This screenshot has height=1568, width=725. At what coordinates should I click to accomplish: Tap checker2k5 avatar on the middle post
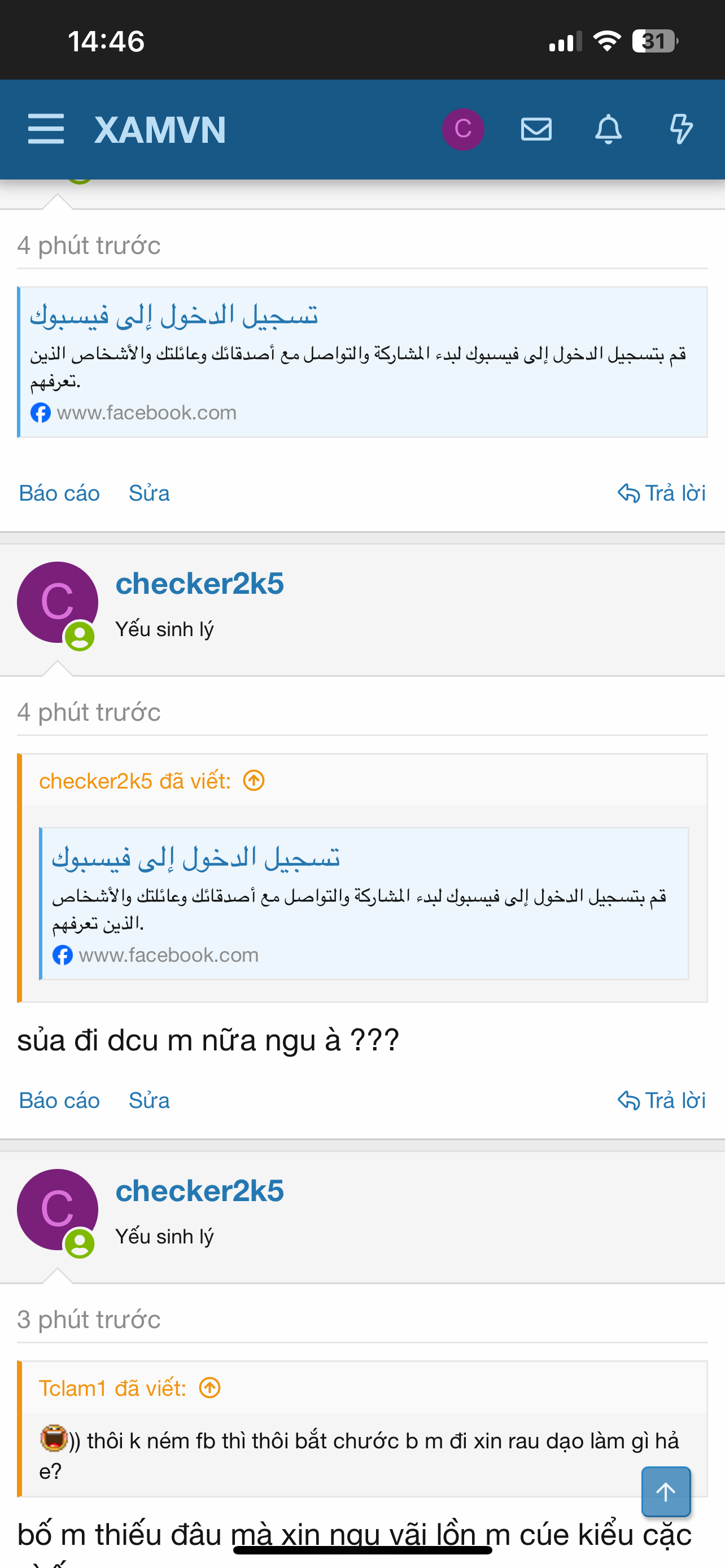57,602
